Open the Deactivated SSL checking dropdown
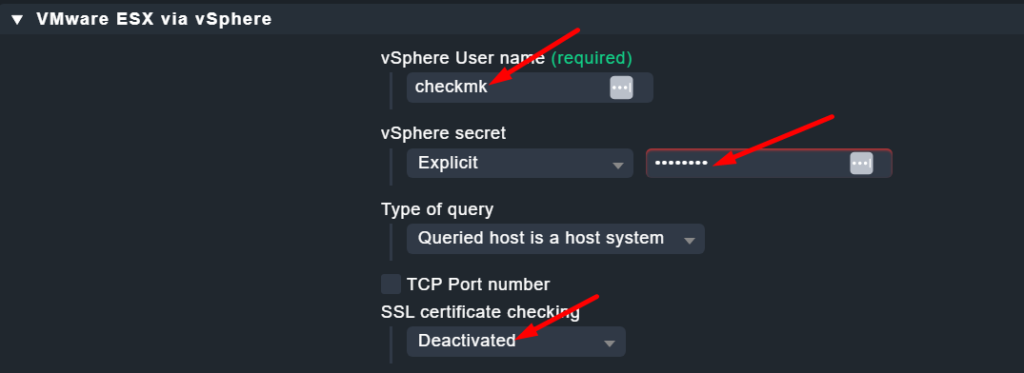The width and height of the screenshot is (1024, 373). pyautogui.click(x=516, y=341)
